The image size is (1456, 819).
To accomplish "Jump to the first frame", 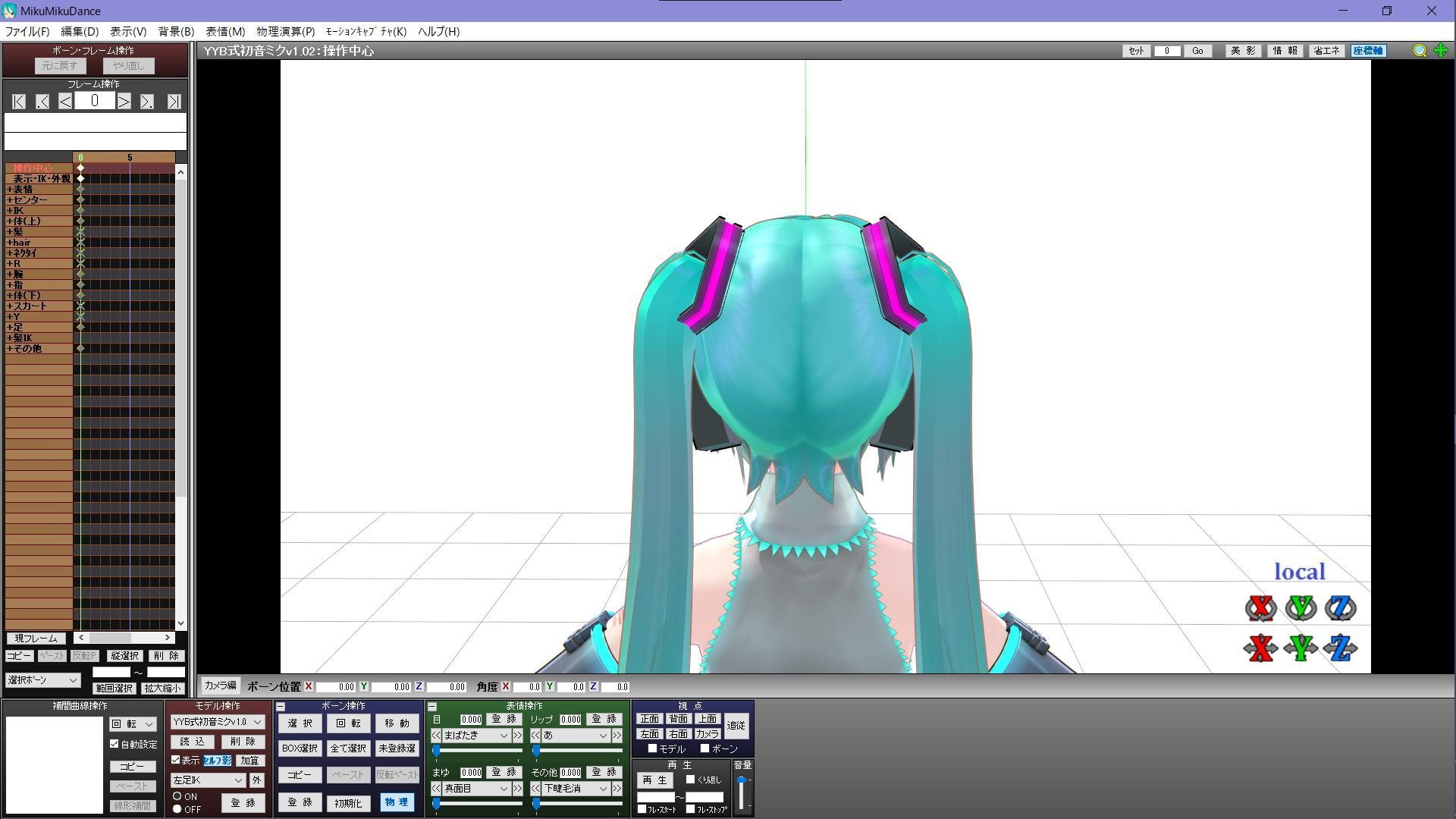I will click(x=19, y=102).
